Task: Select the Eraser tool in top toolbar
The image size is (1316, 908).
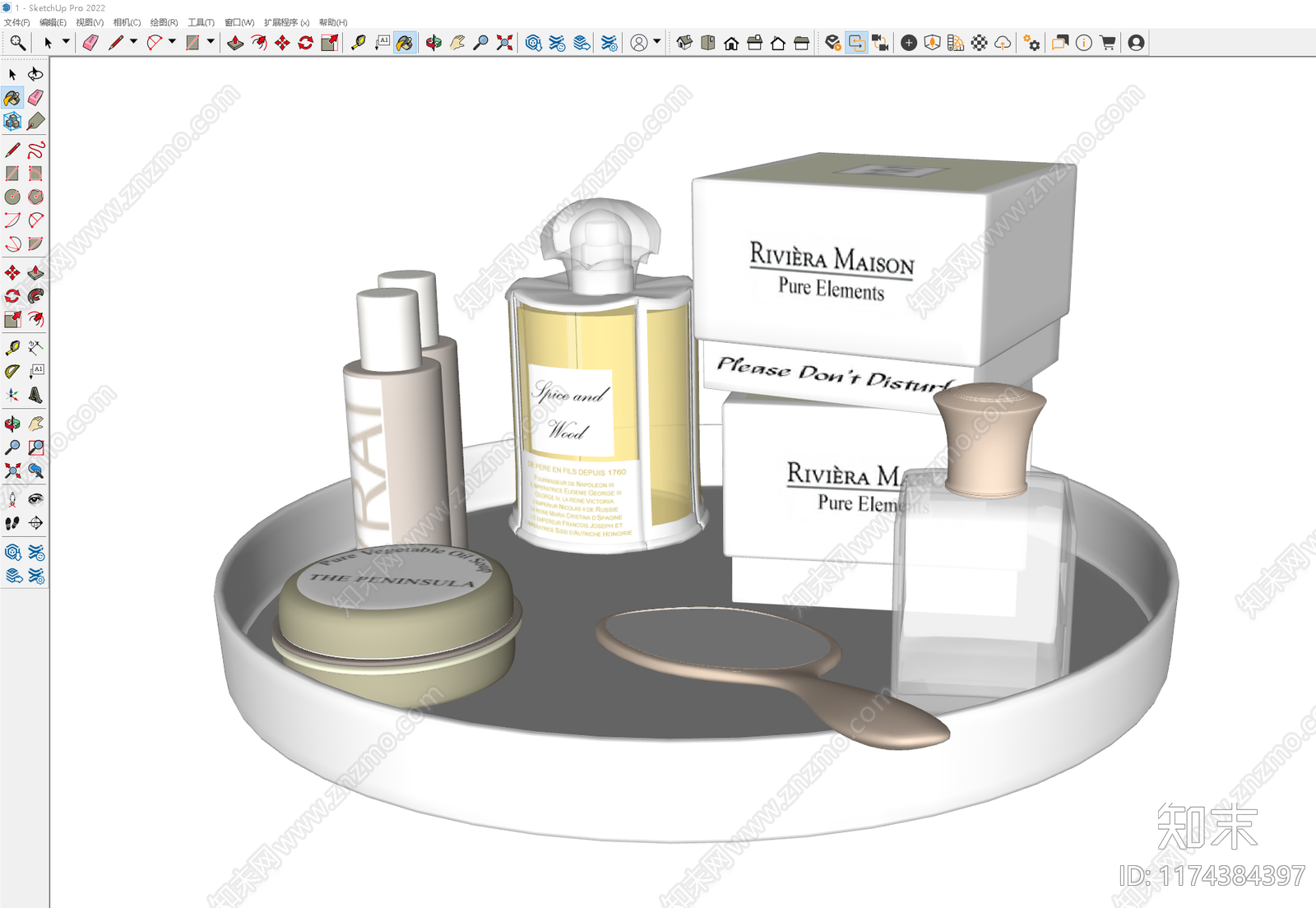Action: [x=90, y=43]
